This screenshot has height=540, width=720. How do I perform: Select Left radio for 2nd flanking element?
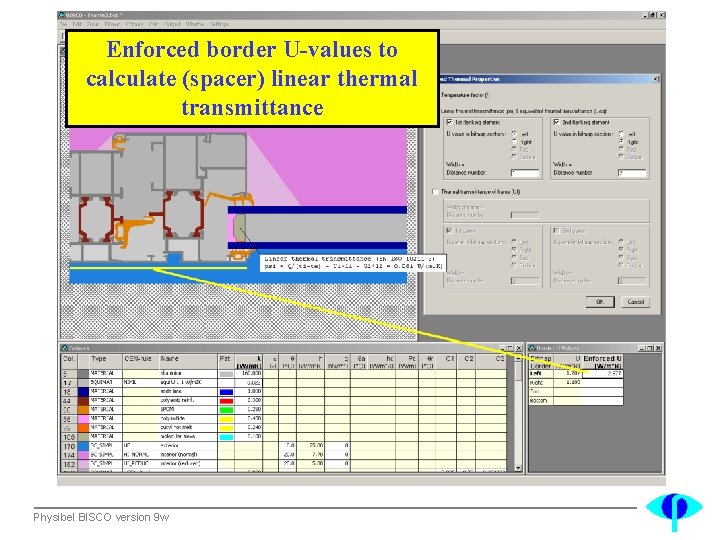(621, 134)
